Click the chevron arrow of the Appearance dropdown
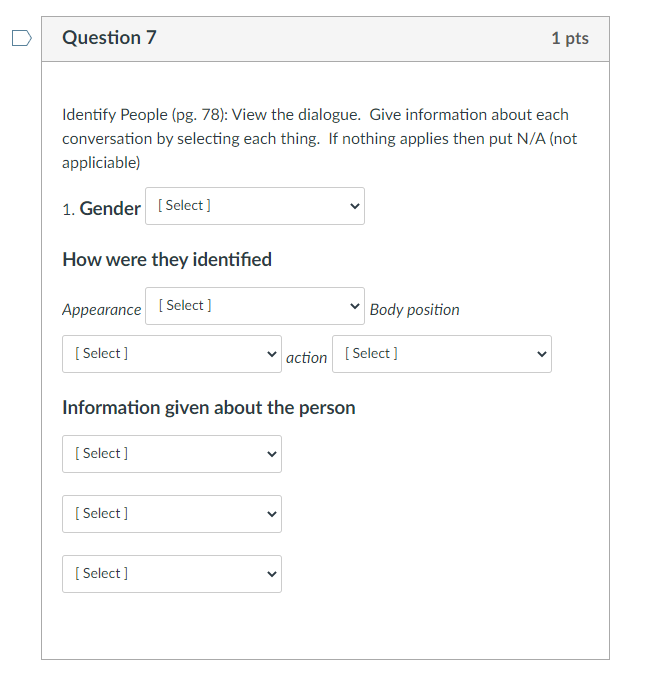This screenshot has width=649, height=677. (352, 306)
